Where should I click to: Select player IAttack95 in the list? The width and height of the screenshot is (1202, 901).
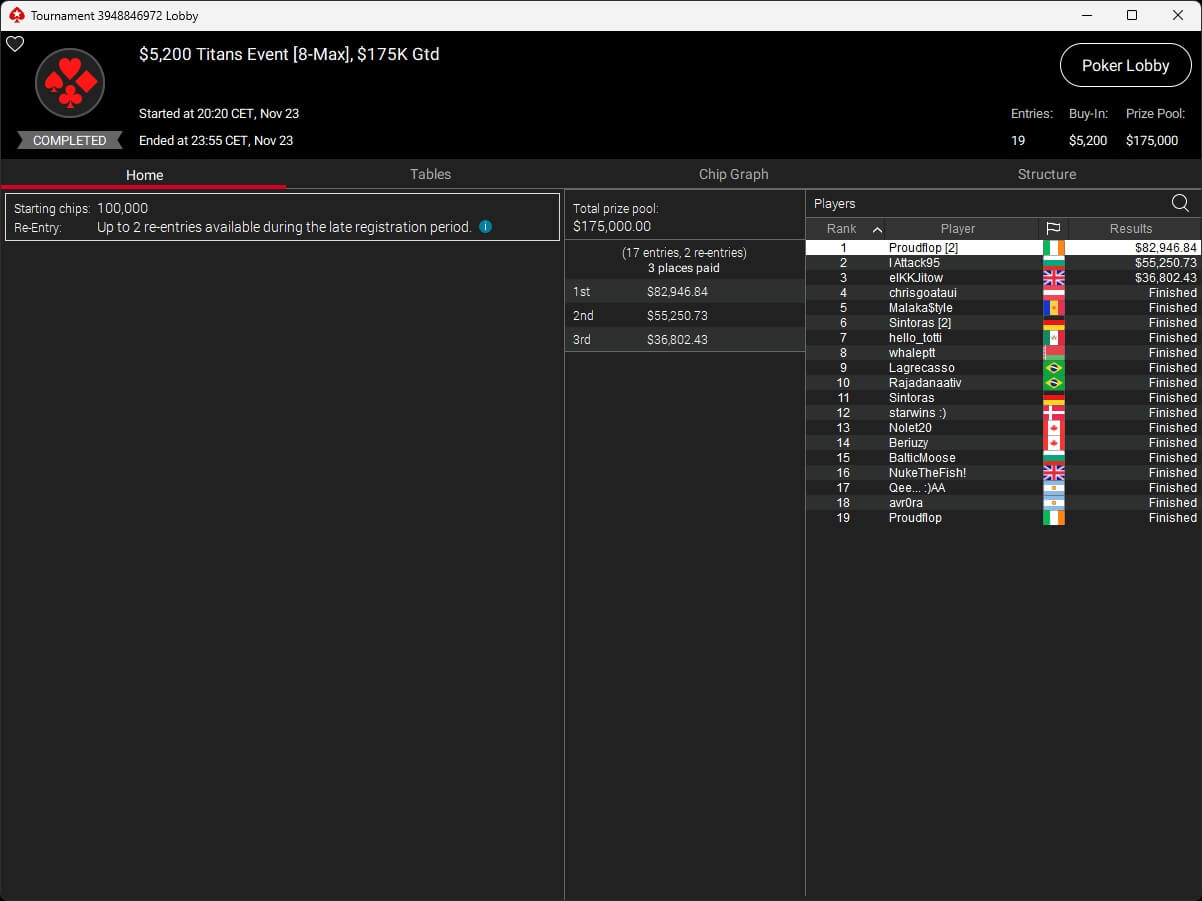(914, 263)
